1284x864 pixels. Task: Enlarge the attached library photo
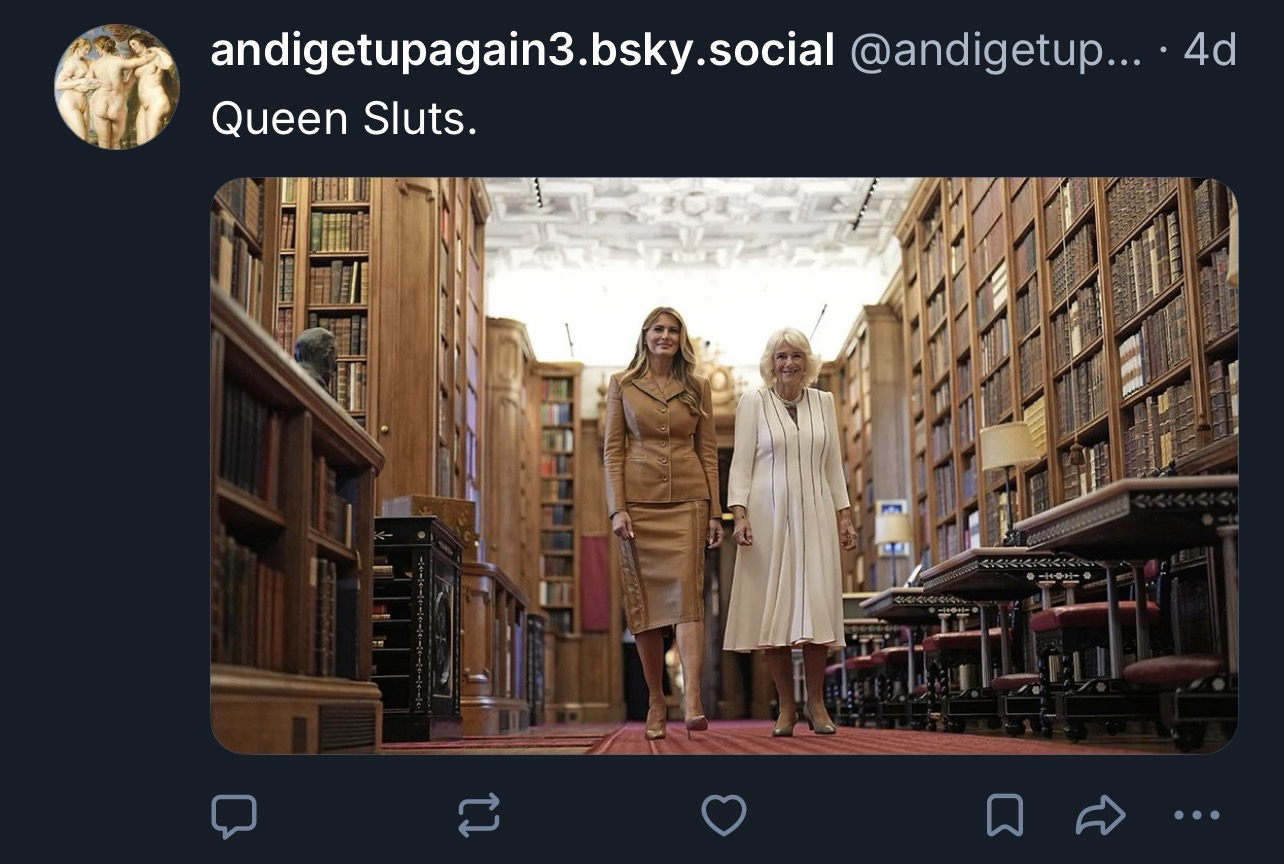point(724,466)
